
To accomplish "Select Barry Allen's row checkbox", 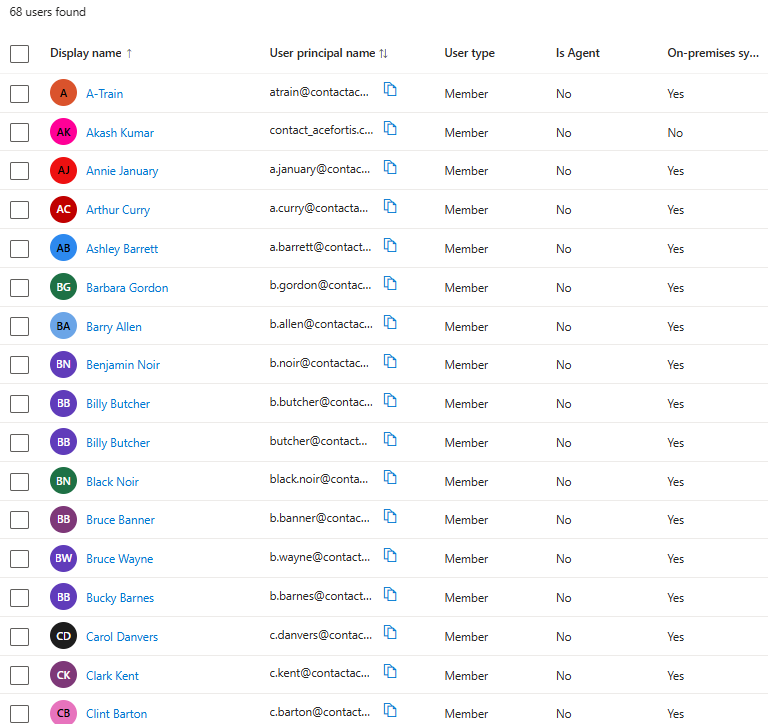I will coord(20,326).
